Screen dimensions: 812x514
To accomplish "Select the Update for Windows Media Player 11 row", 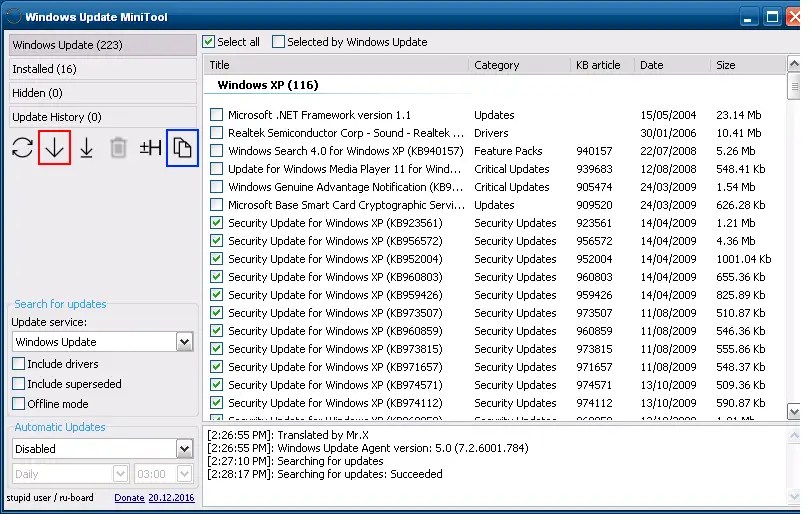I will [x=344, y=169].
